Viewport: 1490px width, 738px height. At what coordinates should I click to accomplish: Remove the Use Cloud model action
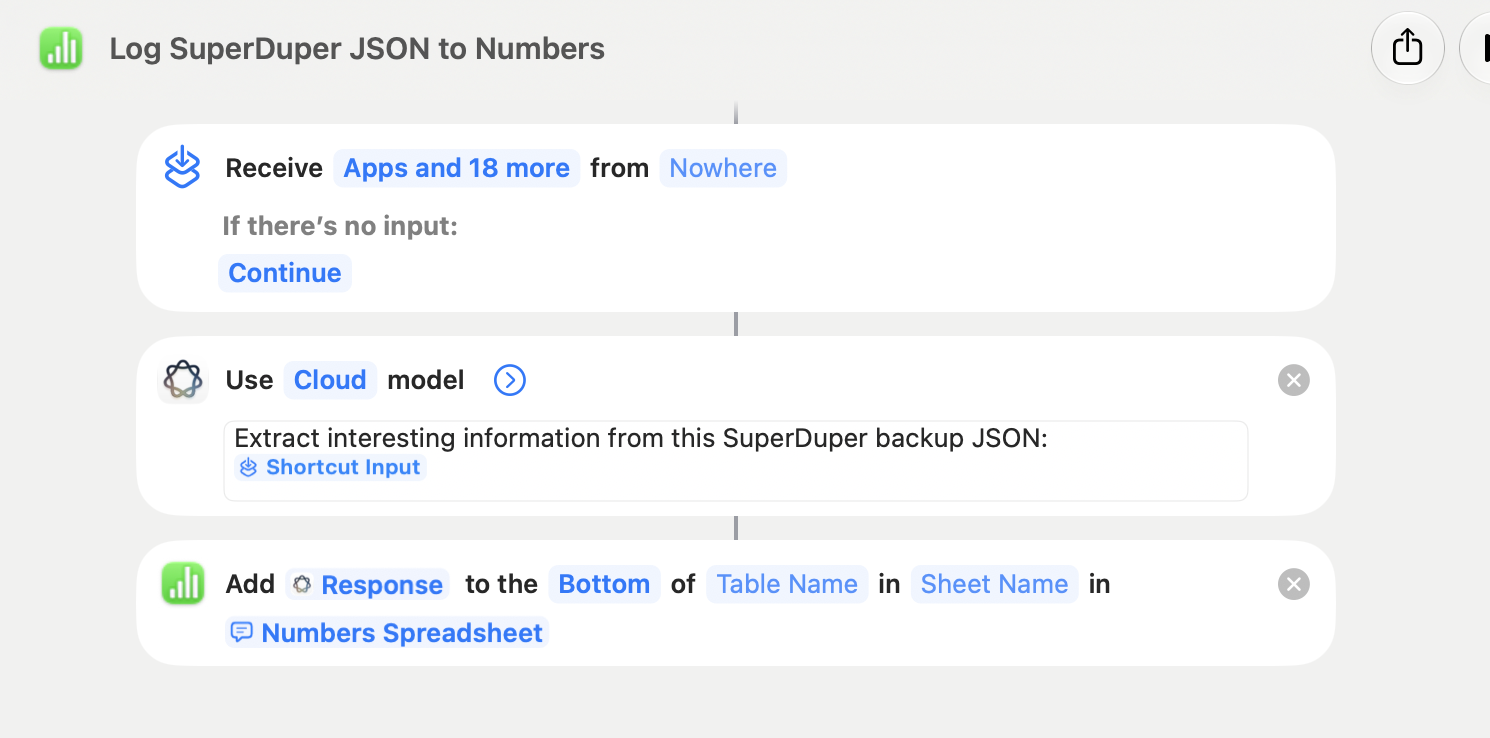(1294, 380)
